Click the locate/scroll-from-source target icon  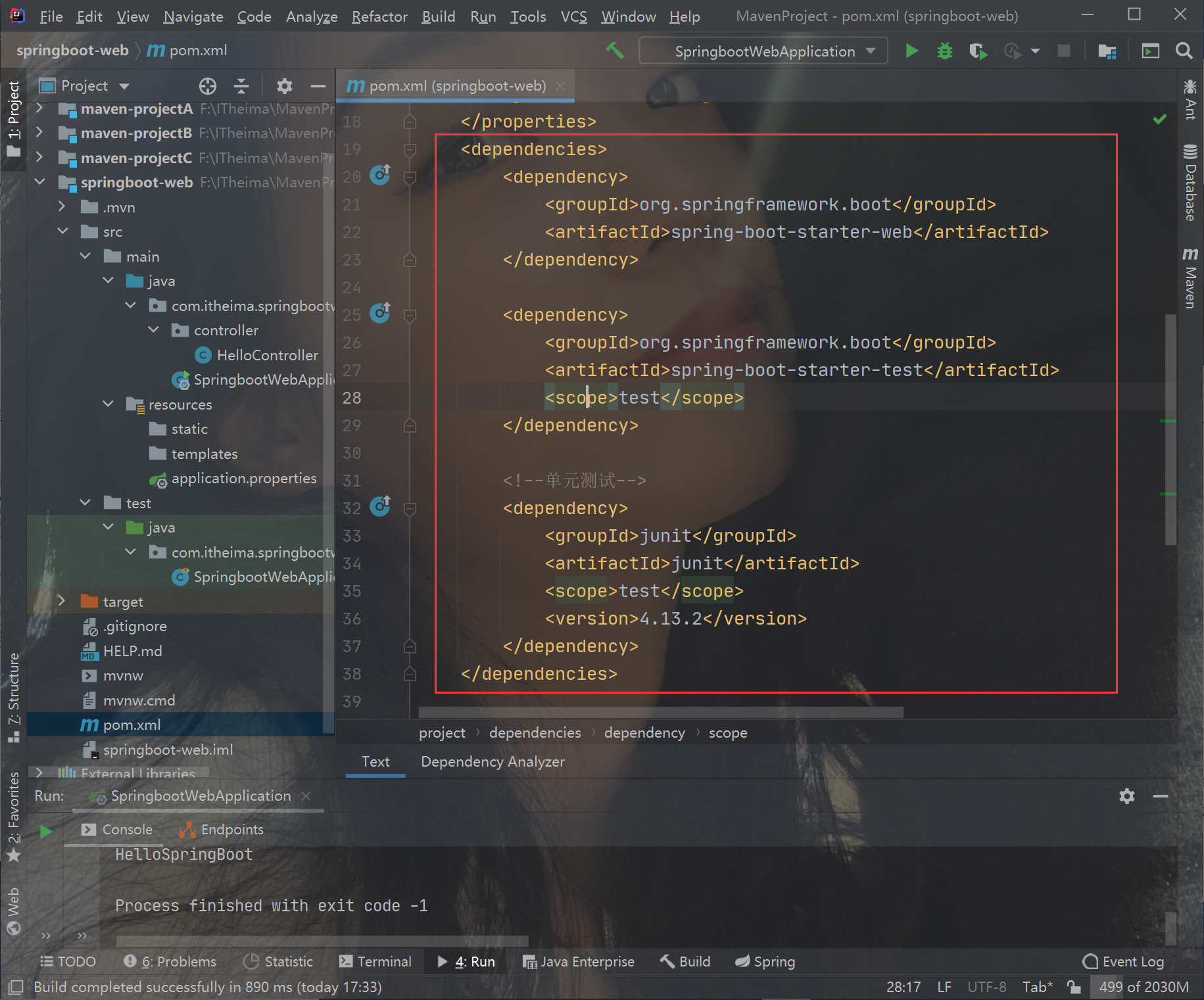coord(207,85)
